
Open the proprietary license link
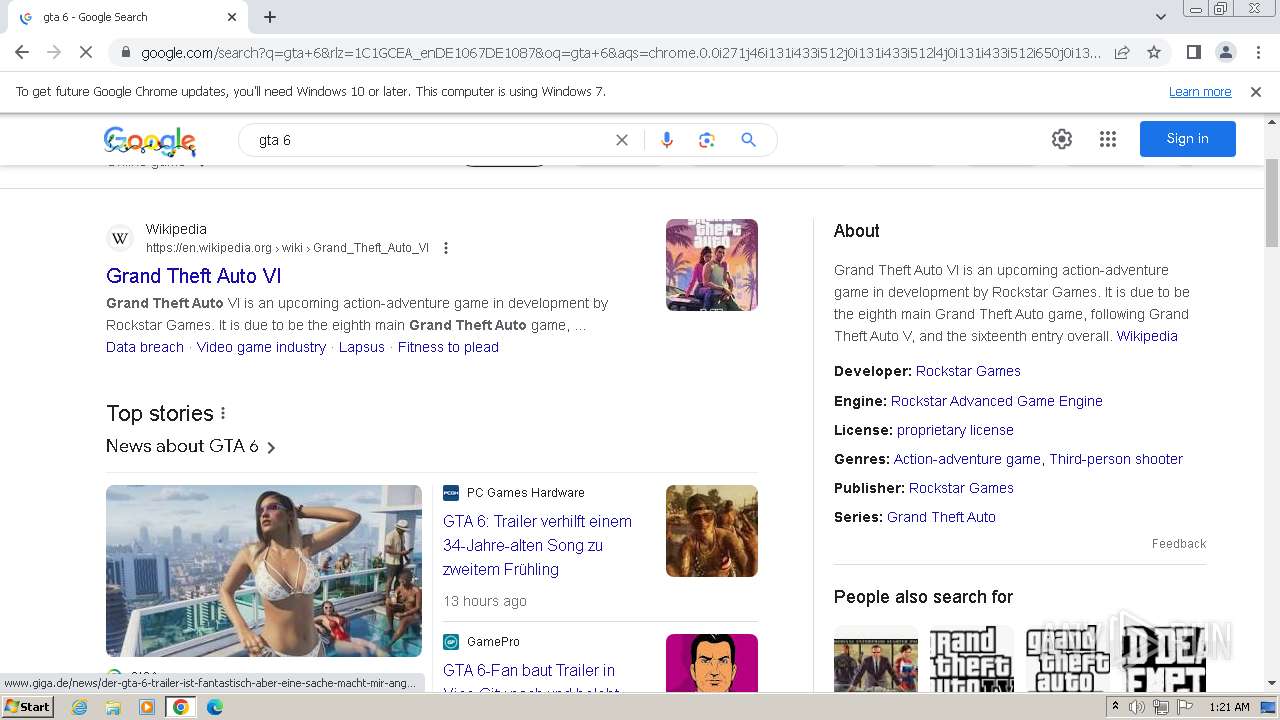(x=955, y=430)
